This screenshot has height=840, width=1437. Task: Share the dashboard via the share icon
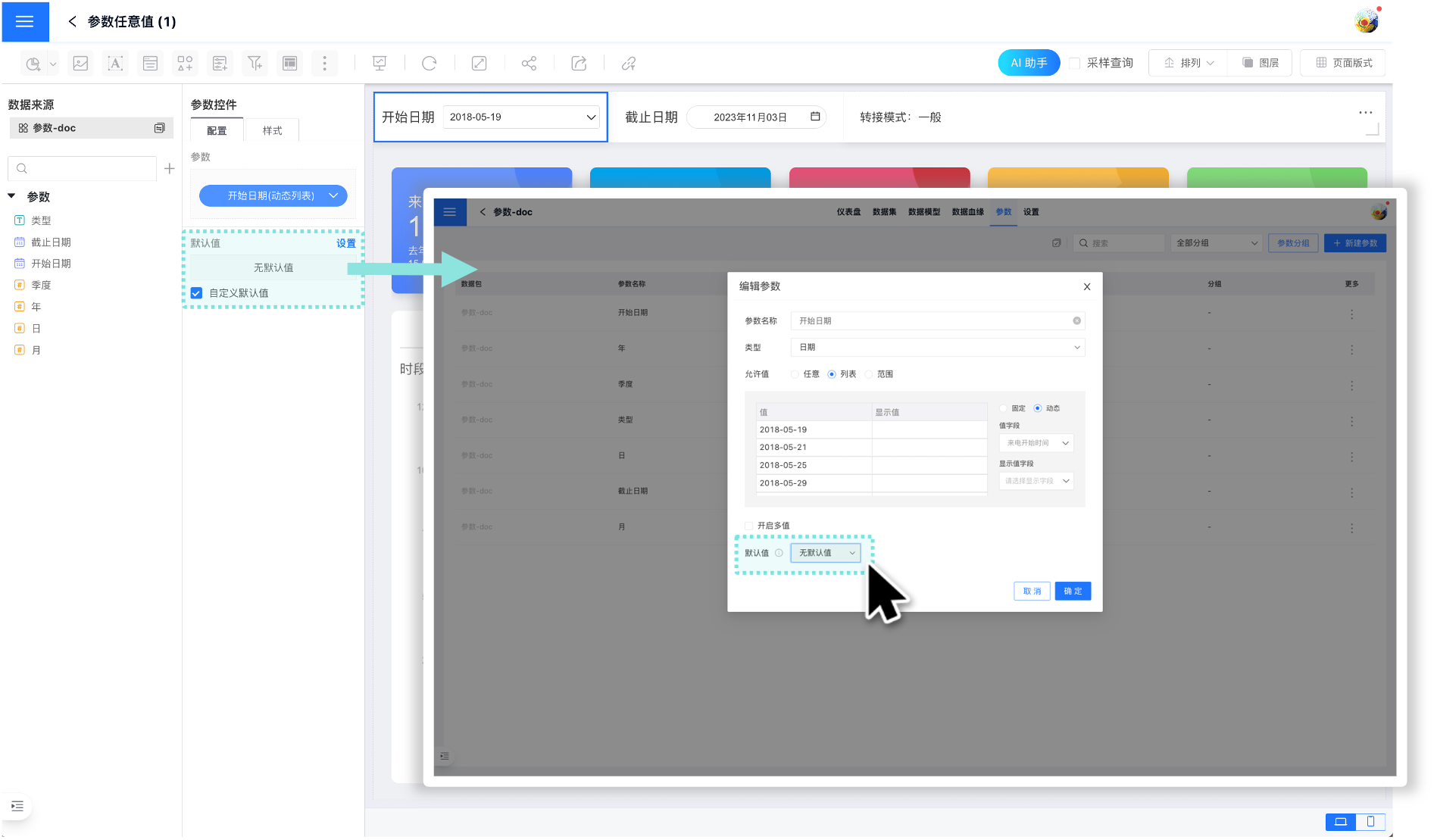(x=529, y=64)
